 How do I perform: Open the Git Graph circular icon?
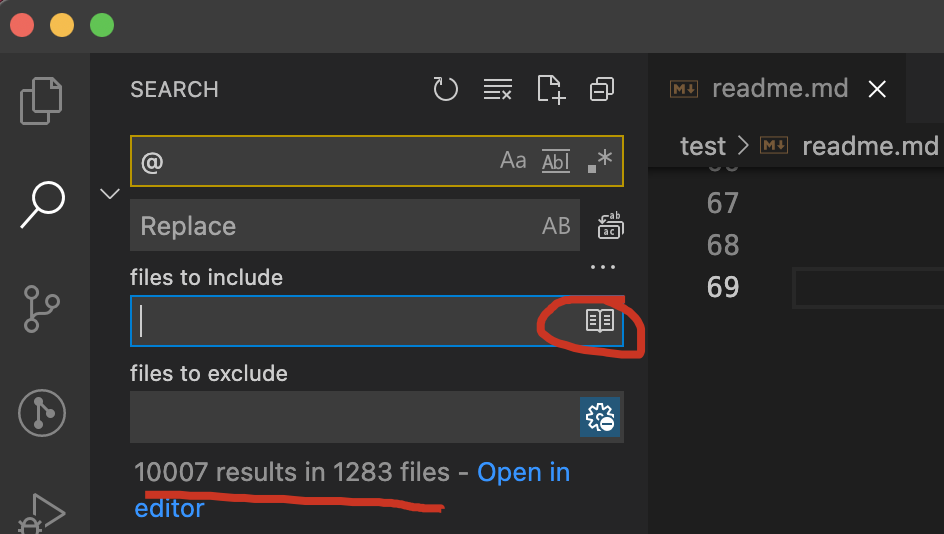click(x=42, y=413)
